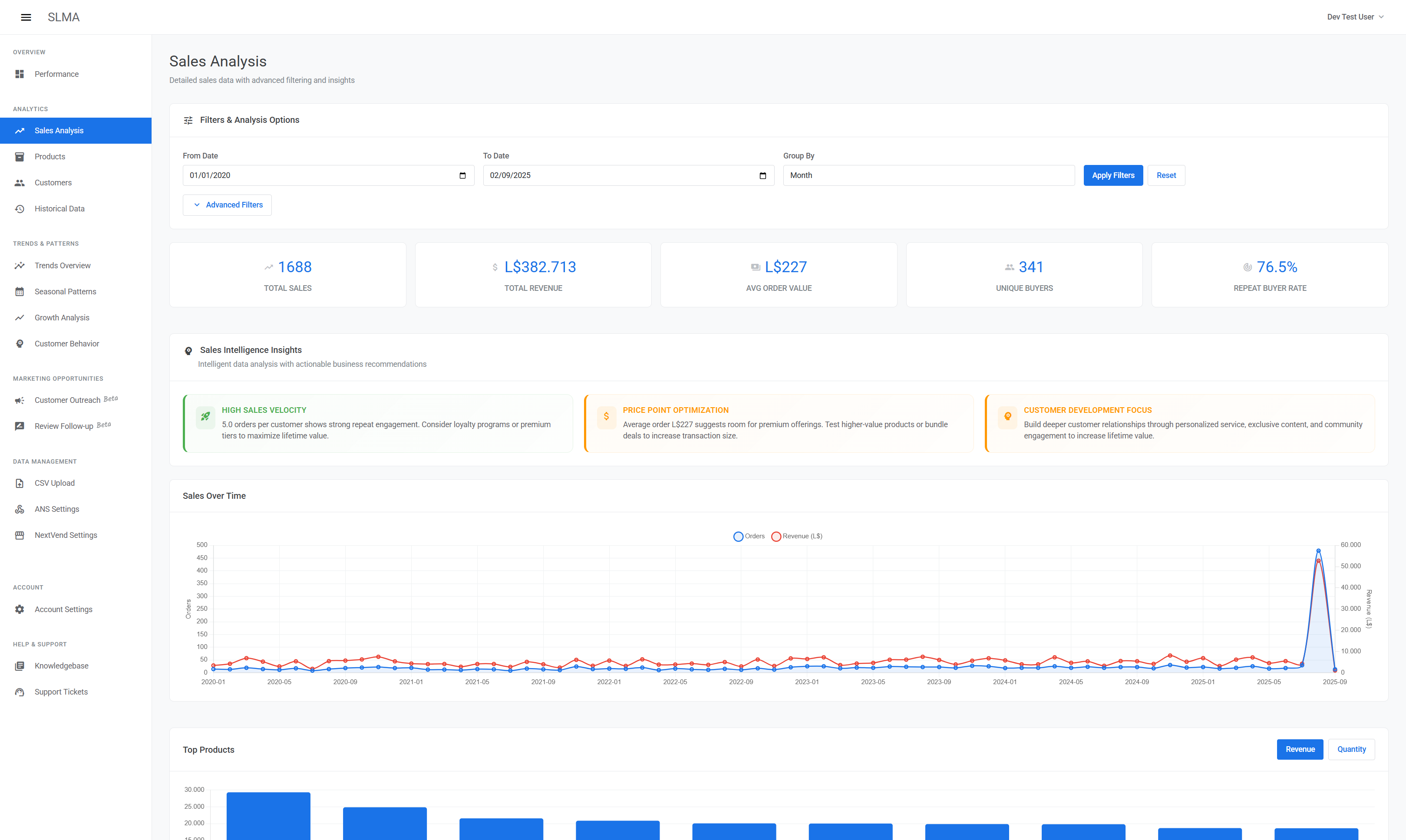1406x840 pixels.
Task: Expand the Advanced Filters section
Action: (x=227, y=205)
